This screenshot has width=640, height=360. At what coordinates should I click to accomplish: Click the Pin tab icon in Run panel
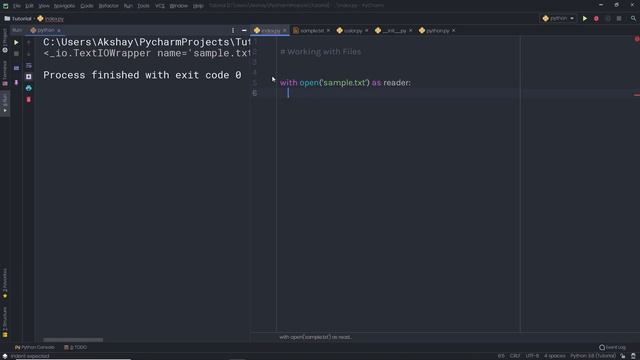point(16,82)
